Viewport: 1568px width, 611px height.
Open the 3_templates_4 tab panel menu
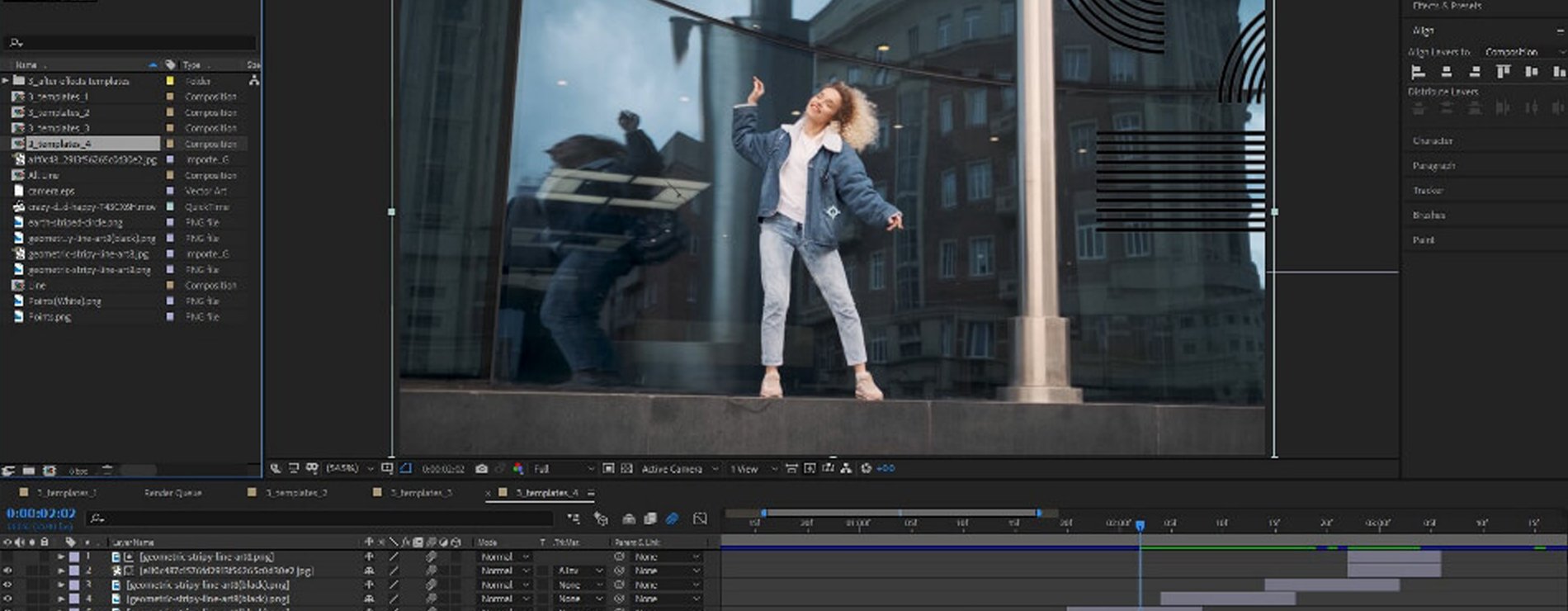pyautogui.click(x=591, y=493)
